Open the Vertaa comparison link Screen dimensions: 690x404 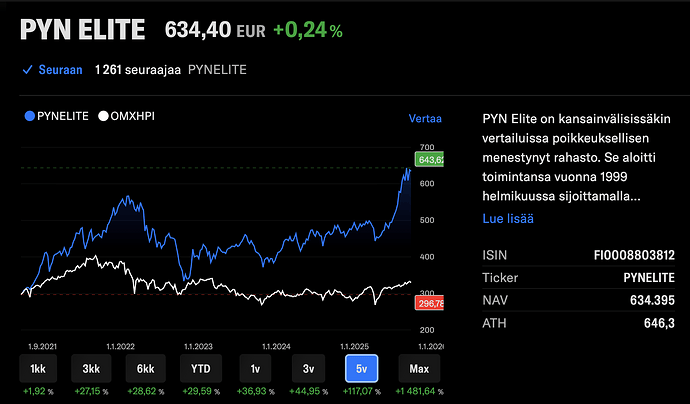(x=425, y=118)
